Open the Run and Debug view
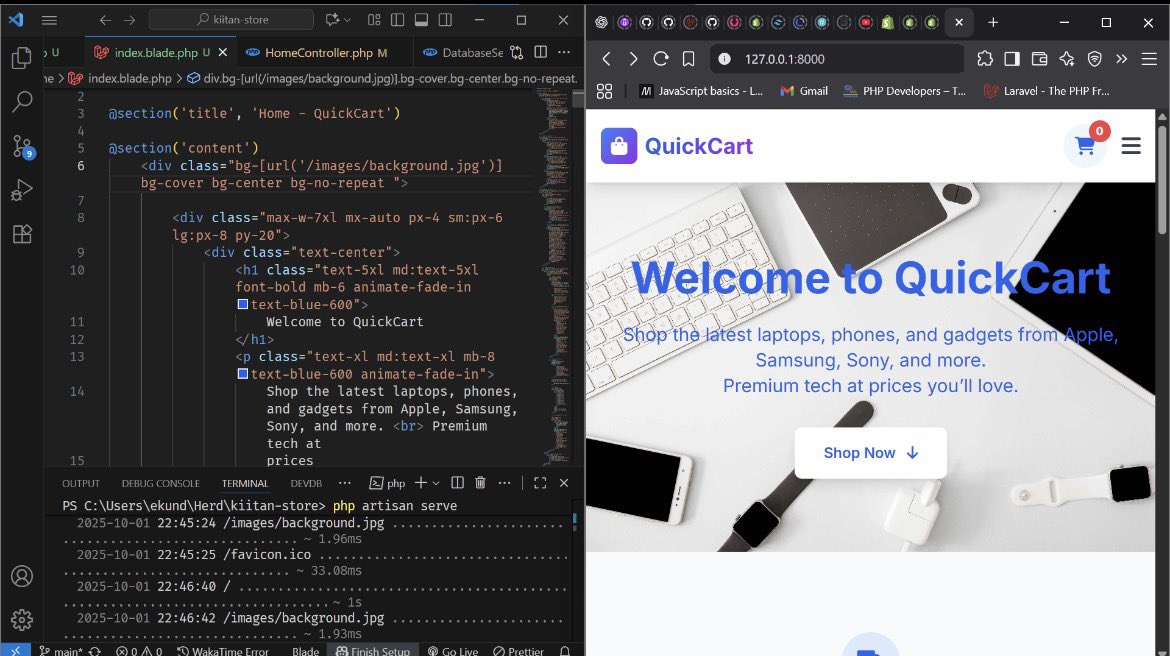 (x=22, y=190)
